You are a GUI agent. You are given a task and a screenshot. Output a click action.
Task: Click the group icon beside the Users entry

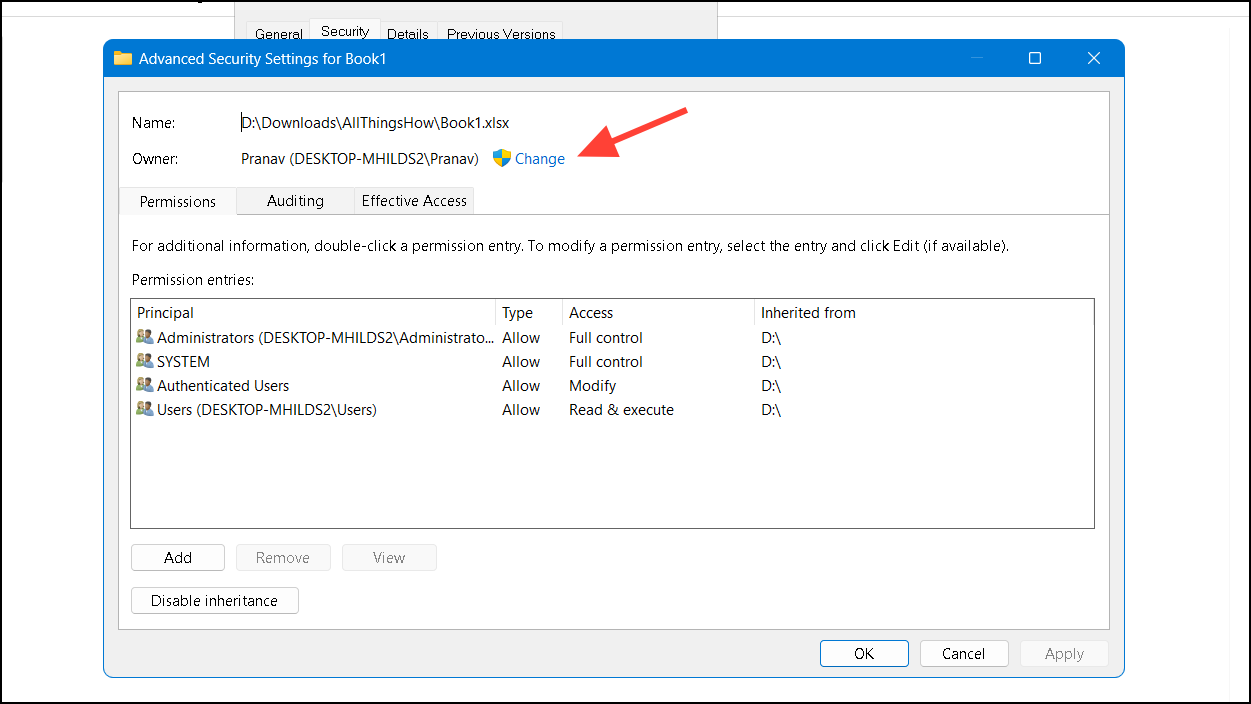tap(145, 409)
